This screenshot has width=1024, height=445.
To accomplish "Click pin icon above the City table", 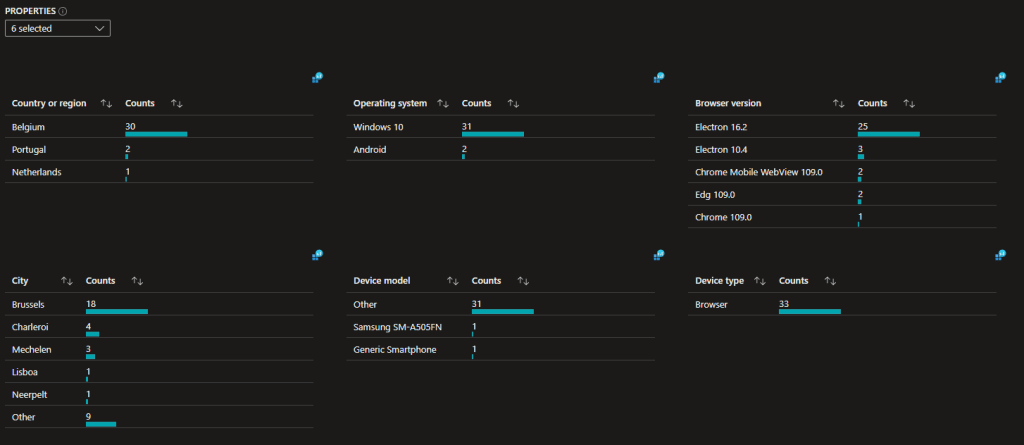I will pos(316,255).
